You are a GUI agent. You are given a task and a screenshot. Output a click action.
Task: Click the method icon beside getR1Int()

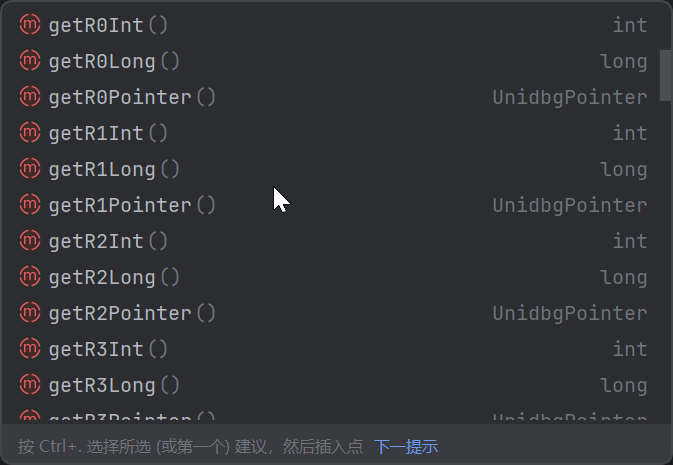click(x=30, y=133)
